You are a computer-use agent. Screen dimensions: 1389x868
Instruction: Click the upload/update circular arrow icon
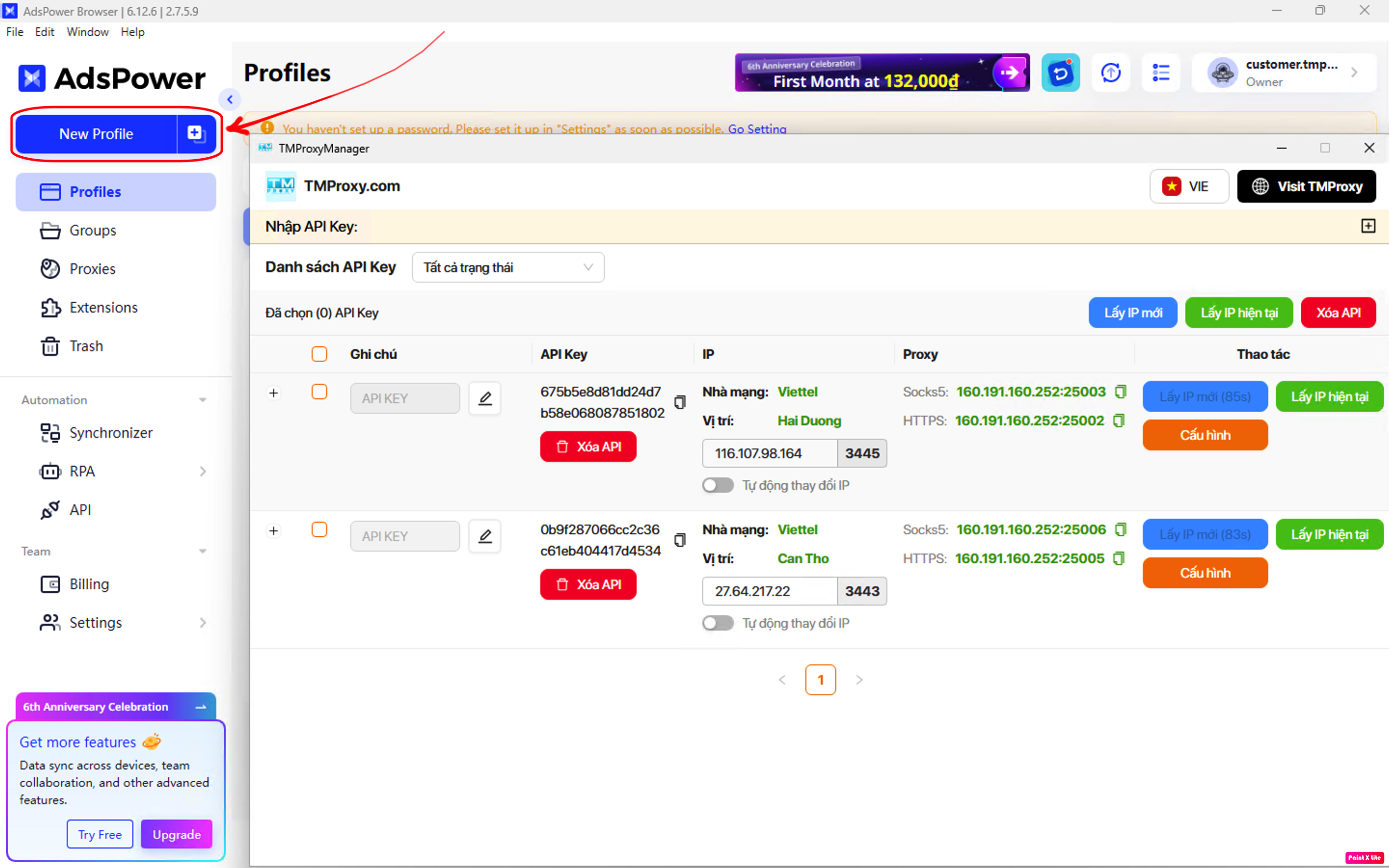[x=1111, y=73]
